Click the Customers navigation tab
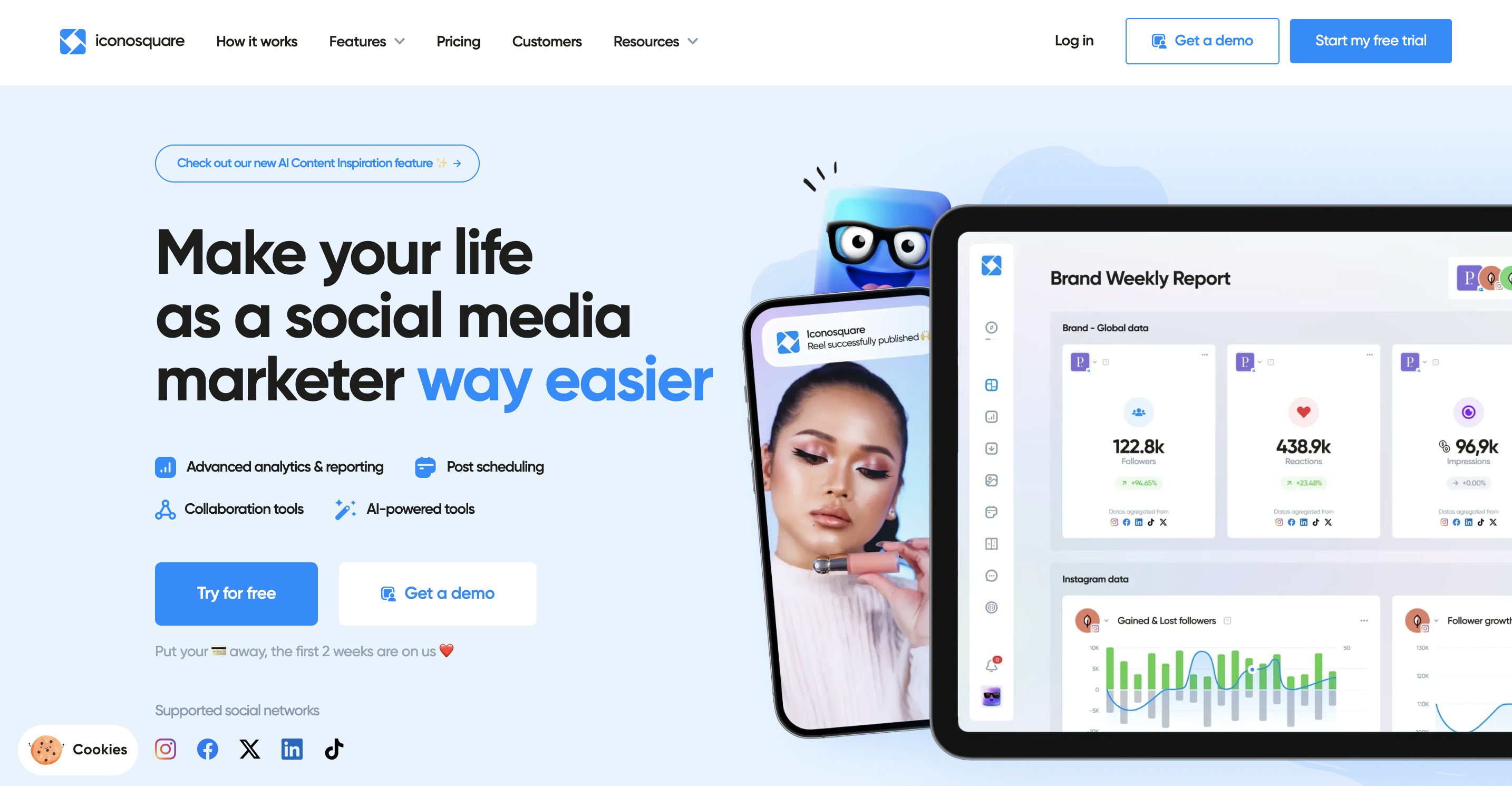Image resolution: width=1512 pixels, height=786 pixels. (x=546, y=41)
